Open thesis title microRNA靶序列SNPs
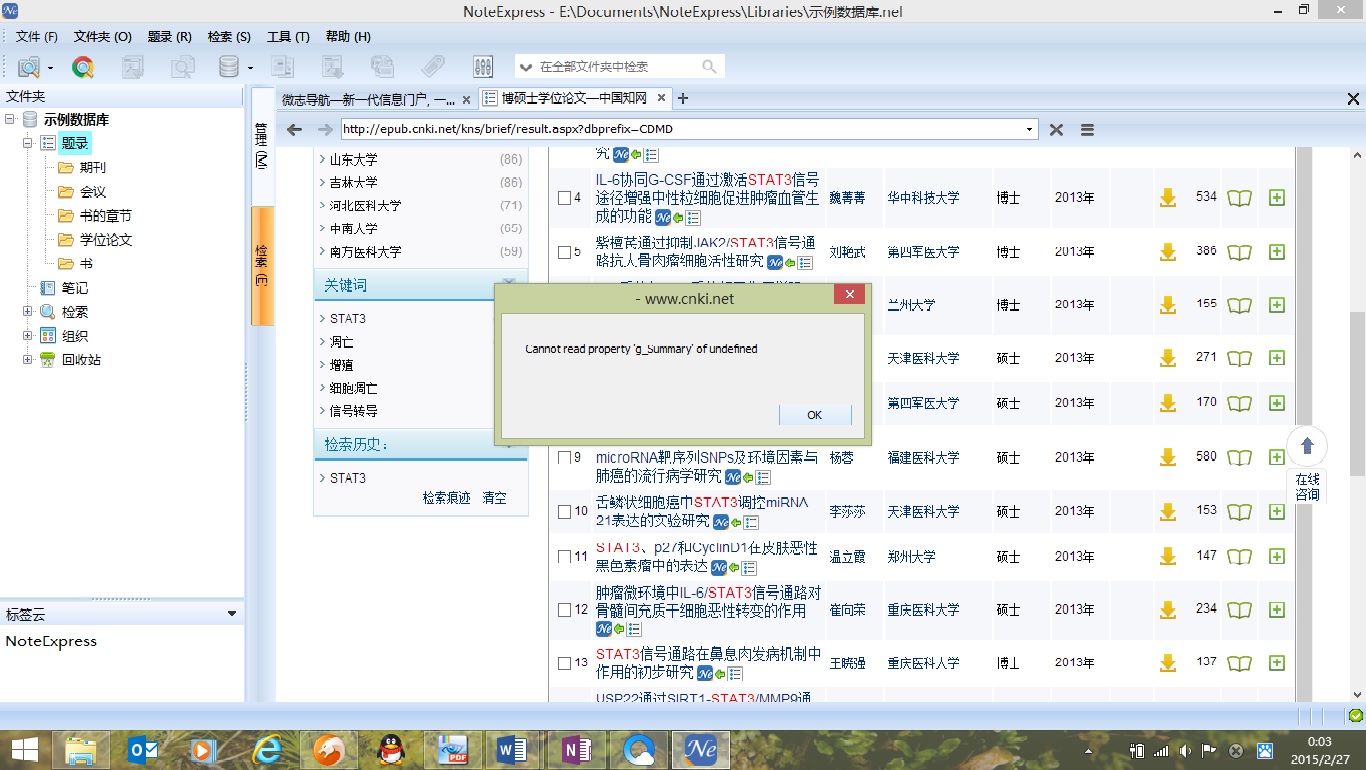This screenshot has height=770, width=1366. (x=707, y=466)
